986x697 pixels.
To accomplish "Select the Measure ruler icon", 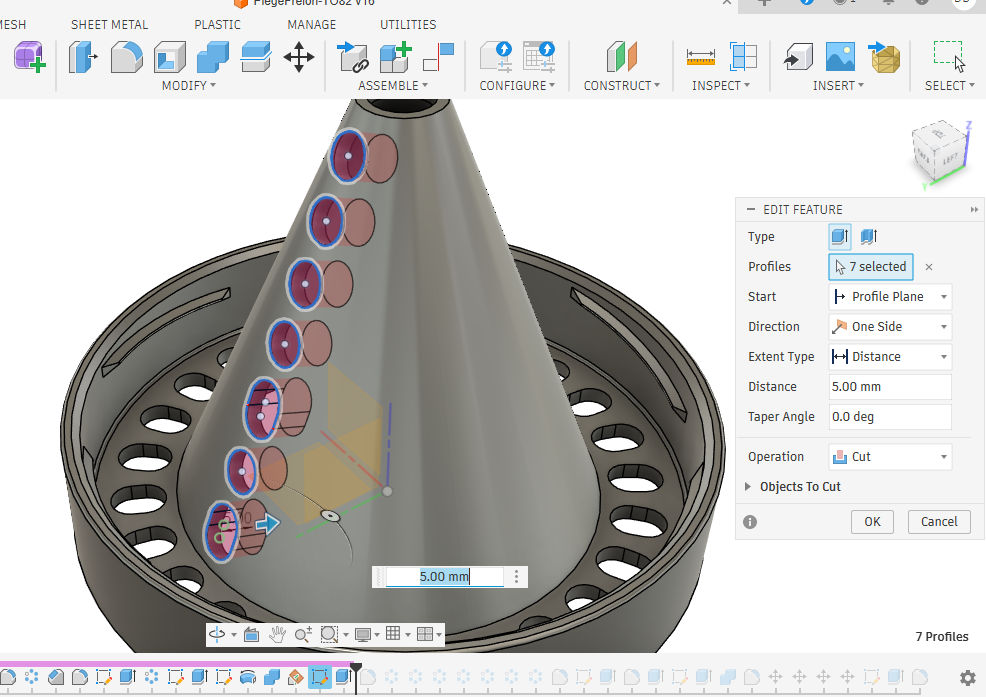I will [701, 57].
